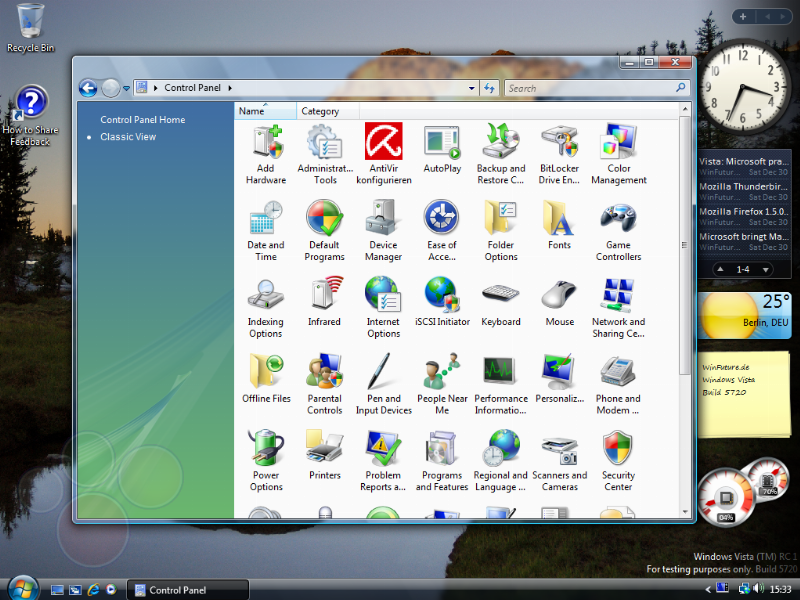Open Date and Time

(x=266, y=231)
